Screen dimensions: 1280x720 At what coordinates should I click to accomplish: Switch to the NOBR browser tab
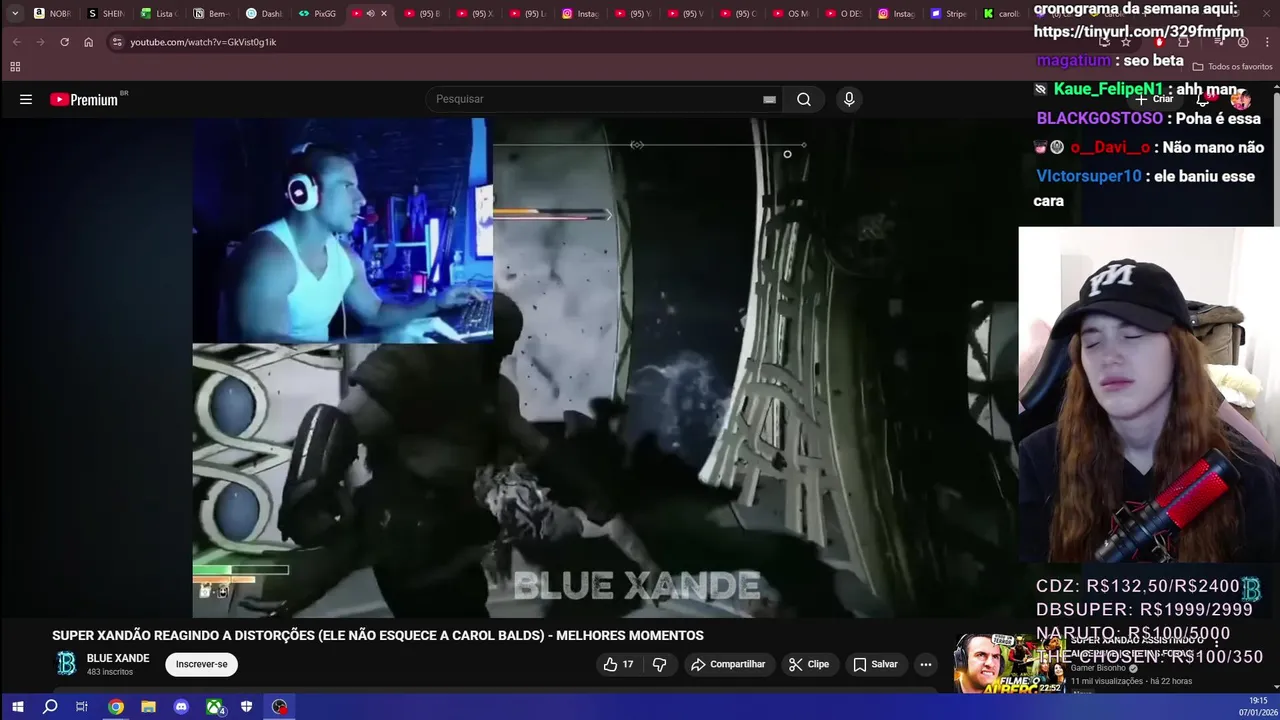(x=52, y=14)
